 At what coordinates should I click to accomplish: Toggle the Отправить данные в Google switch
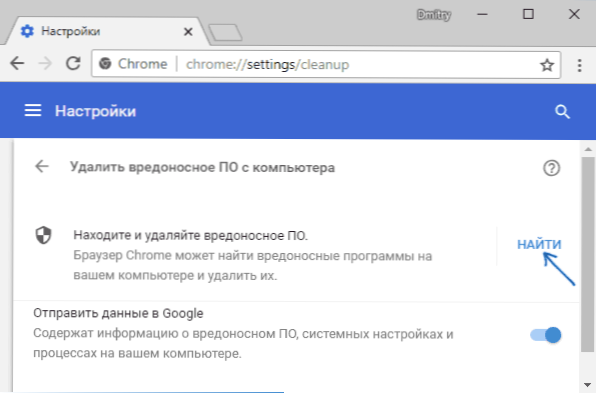(x=546, y=335)
